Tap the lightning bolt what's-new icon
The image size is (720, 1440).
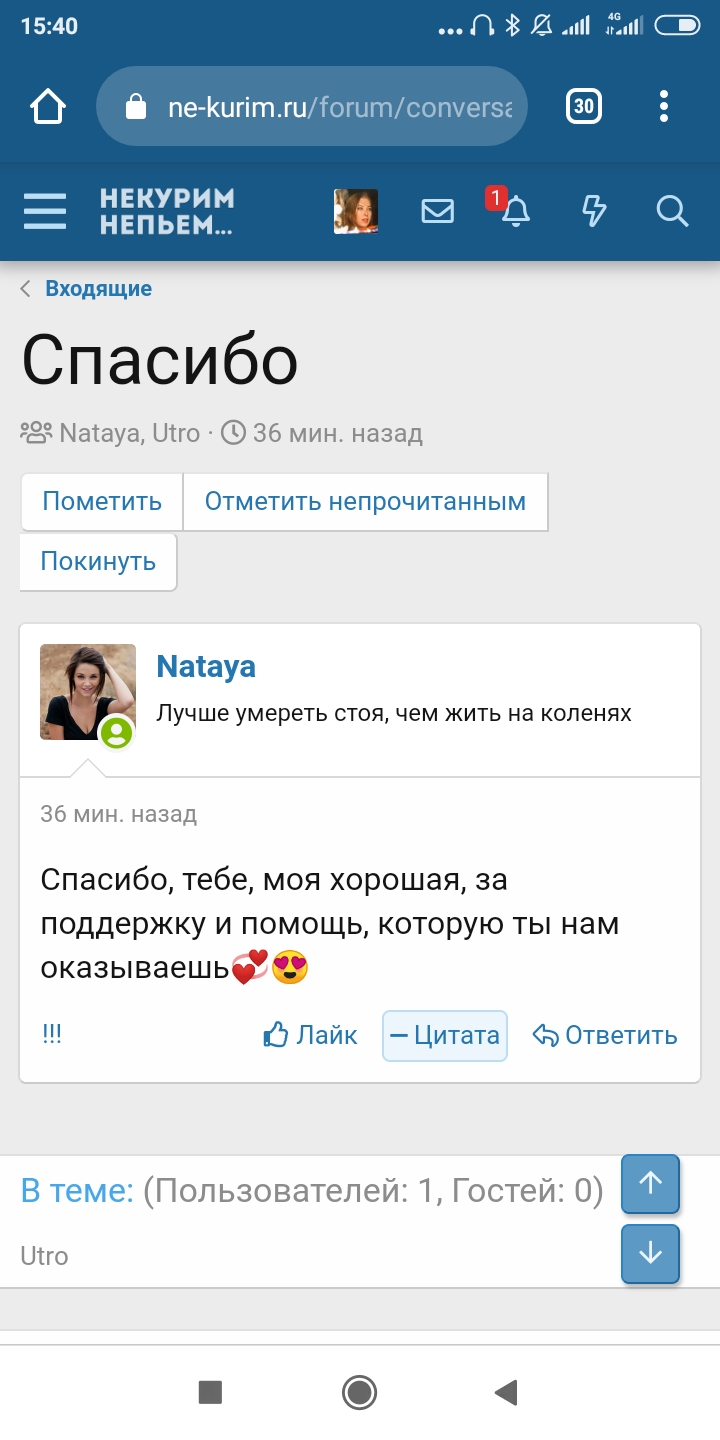(x=594, y=211)
